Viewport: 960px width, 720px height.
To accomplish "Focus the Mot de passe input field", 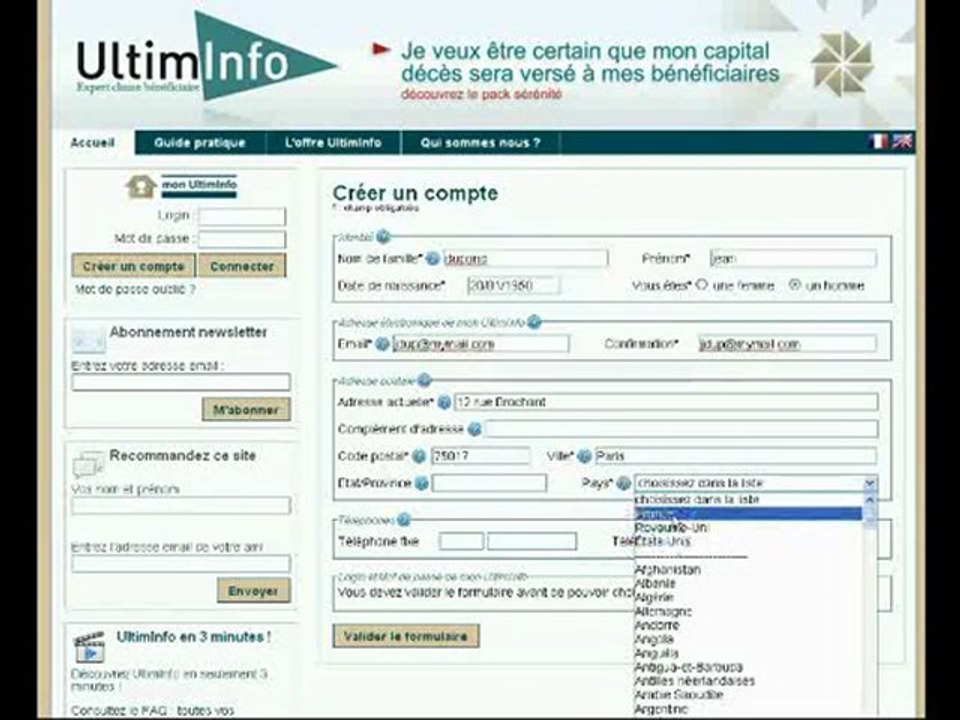I will [x=242, y=239].
